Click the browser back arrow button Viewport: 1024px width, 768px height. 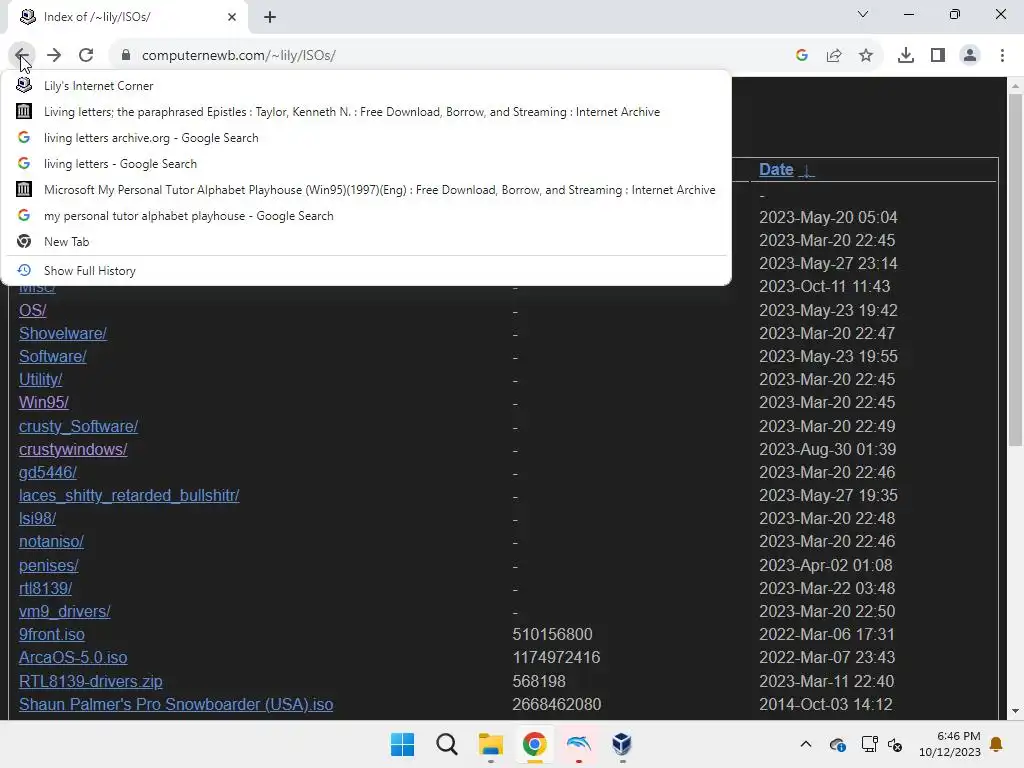click(21, 55)
